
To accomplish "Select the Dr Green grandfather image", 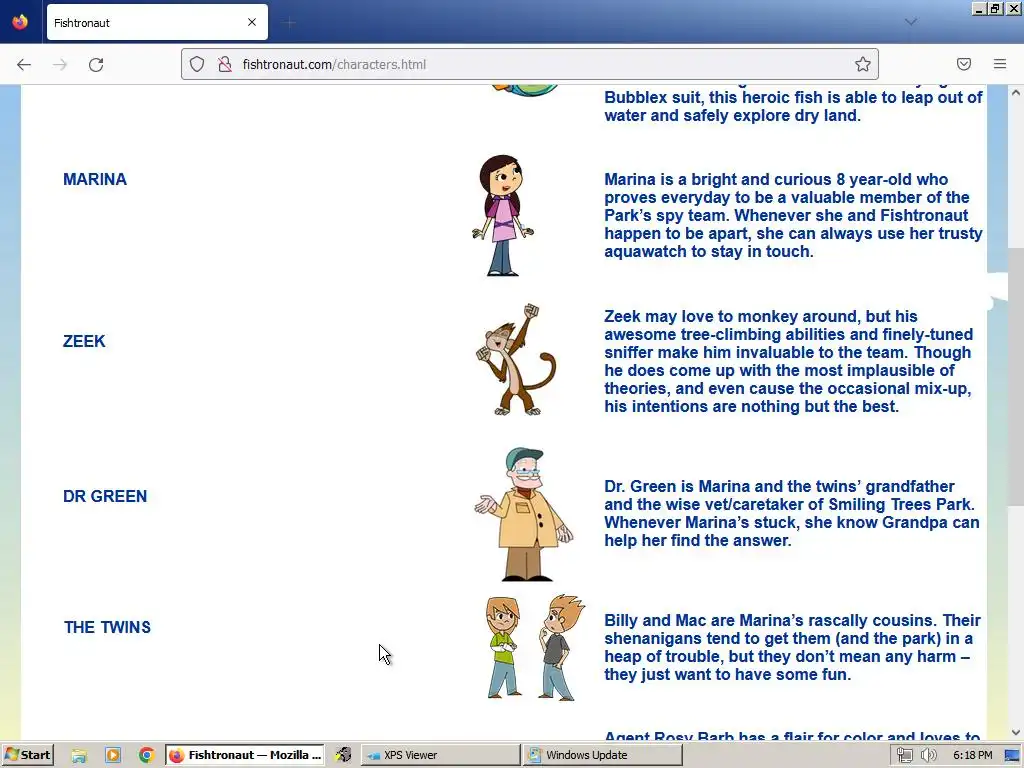I will point(524,514).
